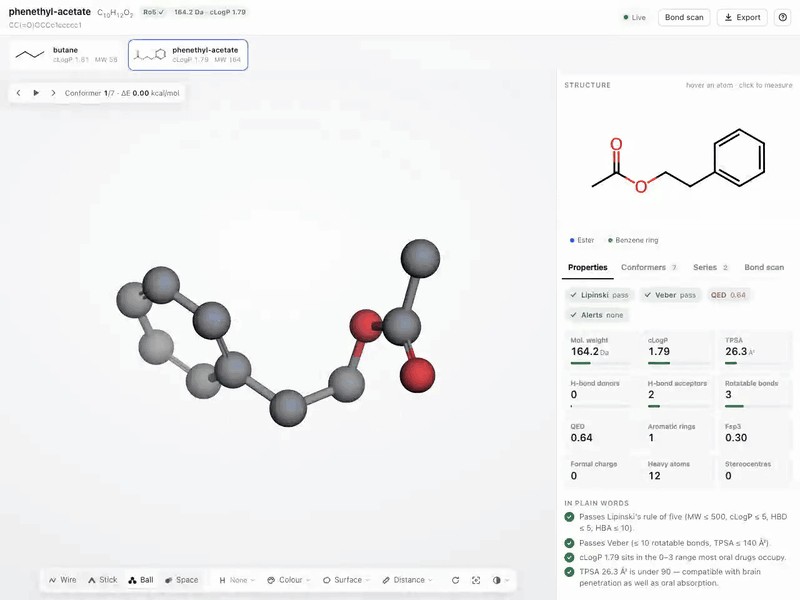Switch to Wire display style

(63, 580)
